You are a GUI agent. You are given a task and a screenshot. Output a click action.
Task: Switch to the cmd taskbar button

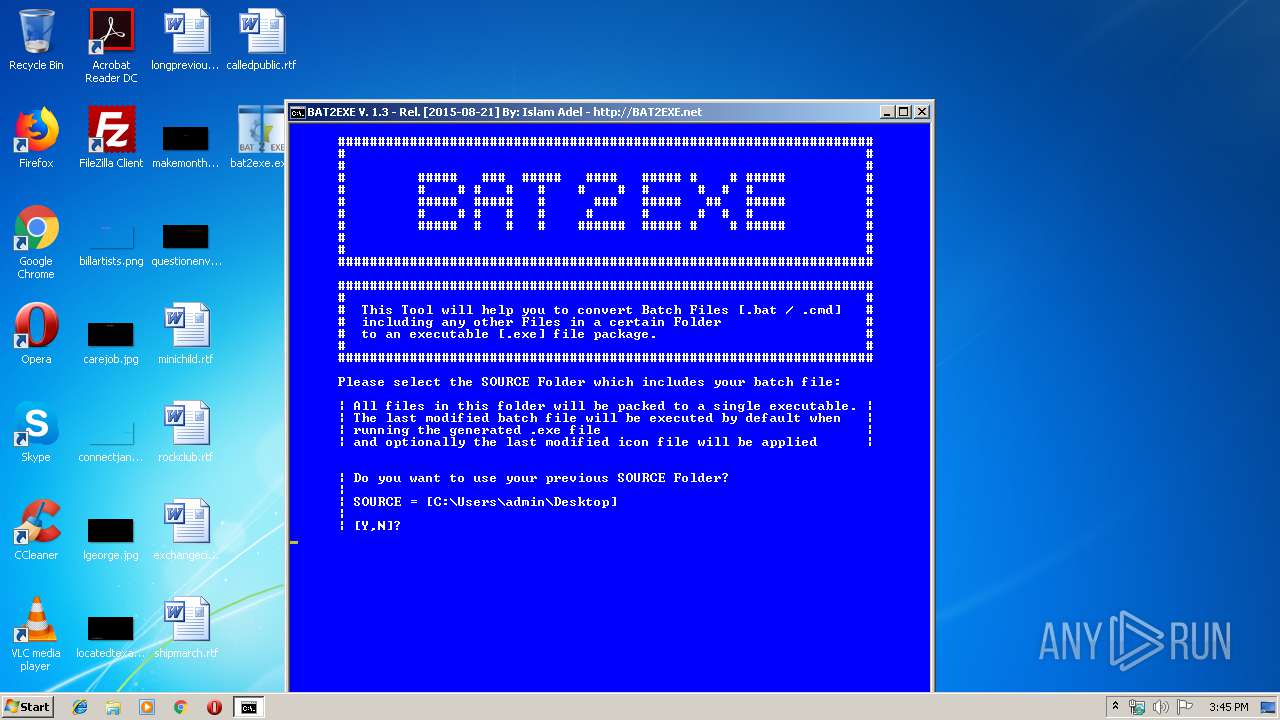click(248, 707)
